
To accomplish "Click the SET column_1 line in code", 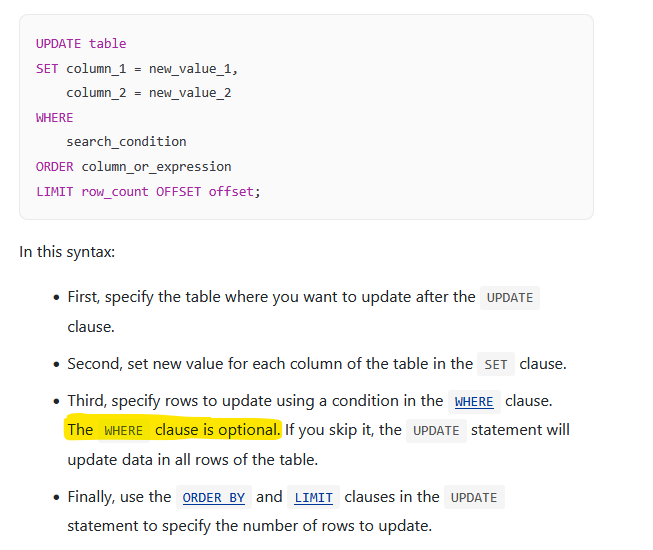I will click(137, 69).
